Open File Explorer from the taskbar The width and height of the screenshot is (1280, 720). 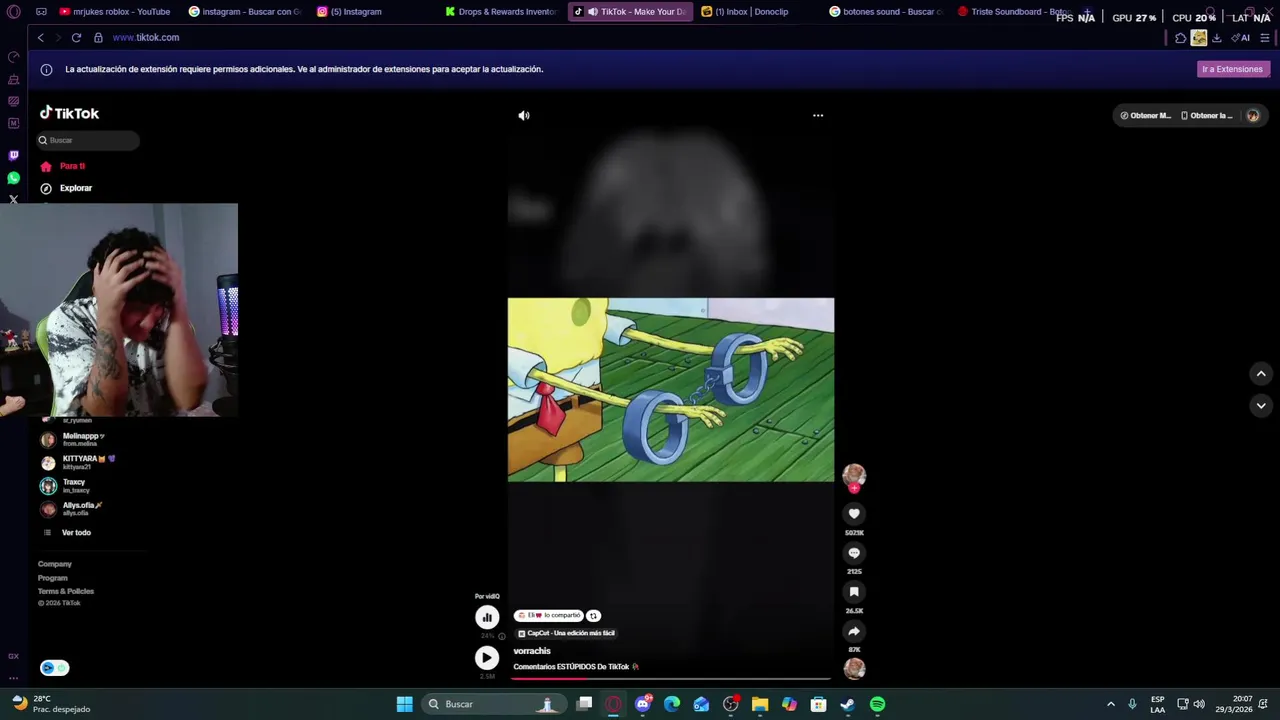click(760, 704)
